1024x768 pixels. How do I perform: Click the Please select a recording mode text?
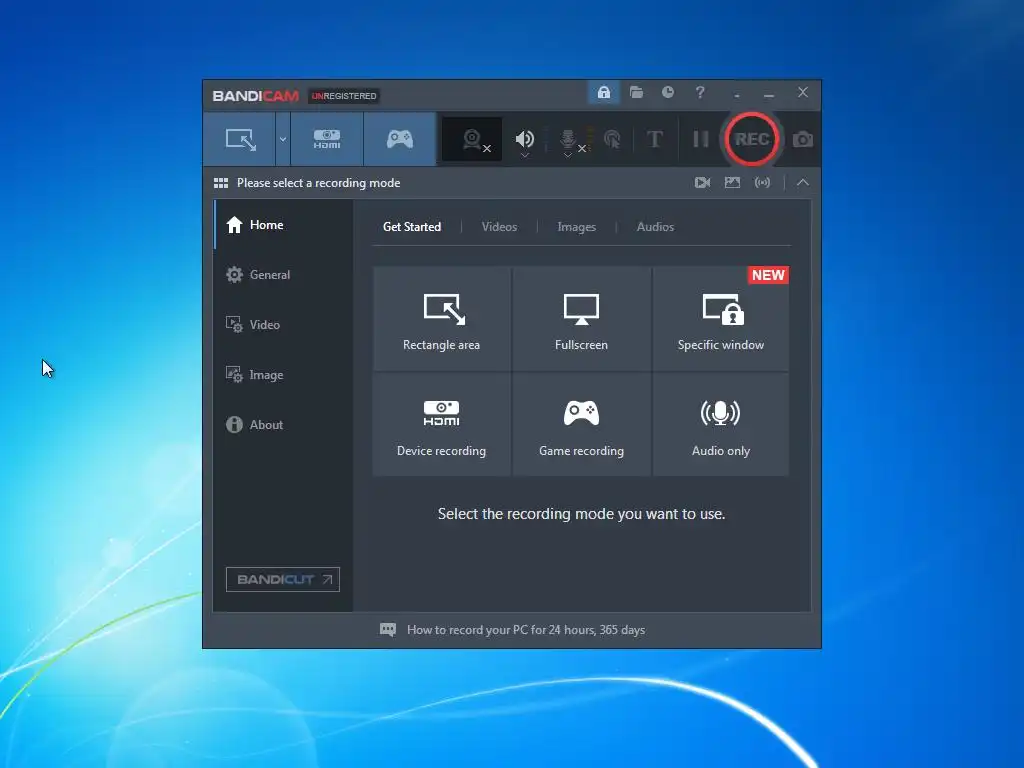(318, 183)
